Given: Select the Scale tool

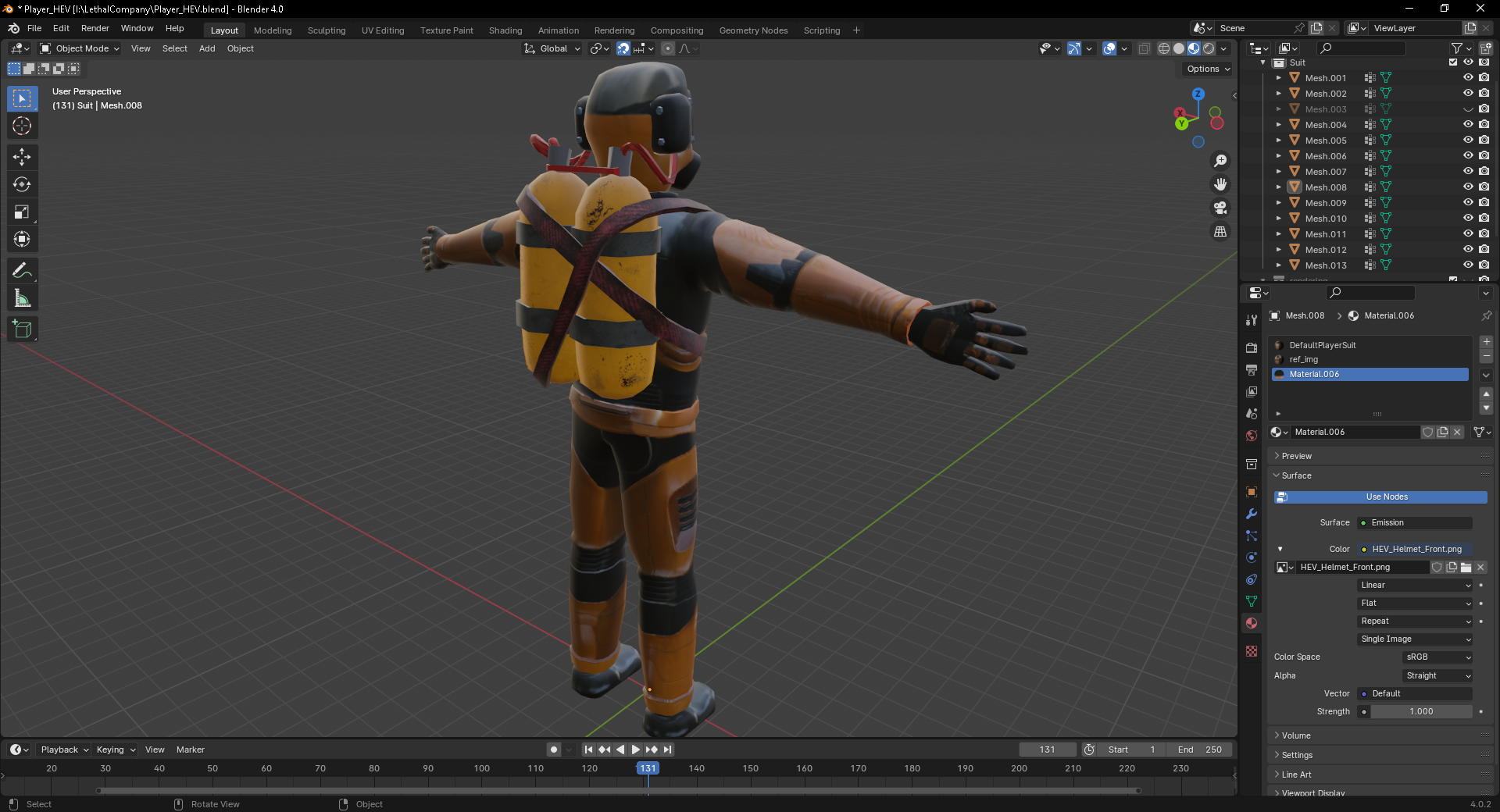Looking at the screenshot, I should 22,212.
